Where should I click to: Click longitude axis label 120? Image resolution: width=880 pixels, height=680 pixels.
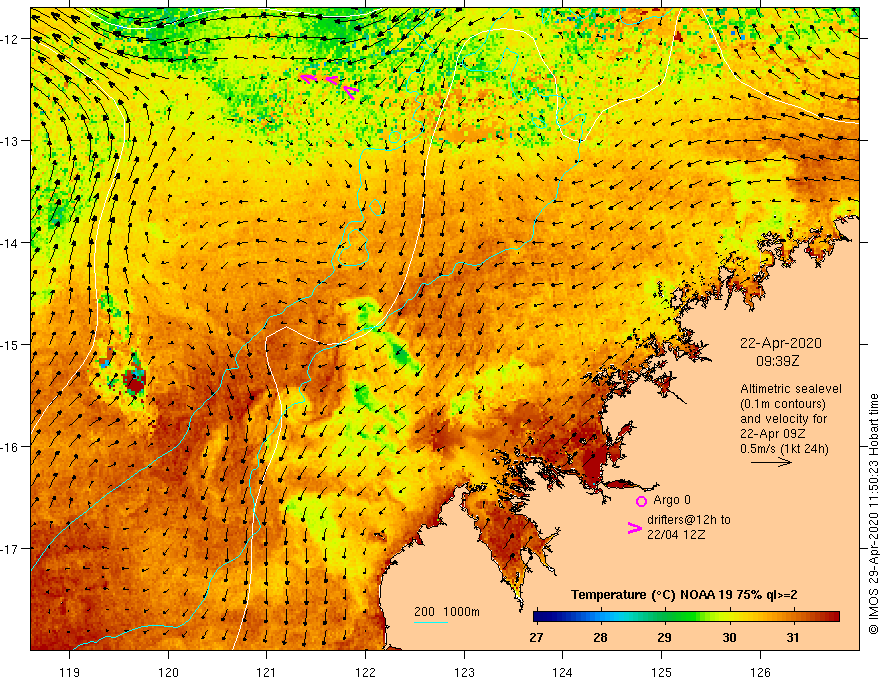coord(168,672)
